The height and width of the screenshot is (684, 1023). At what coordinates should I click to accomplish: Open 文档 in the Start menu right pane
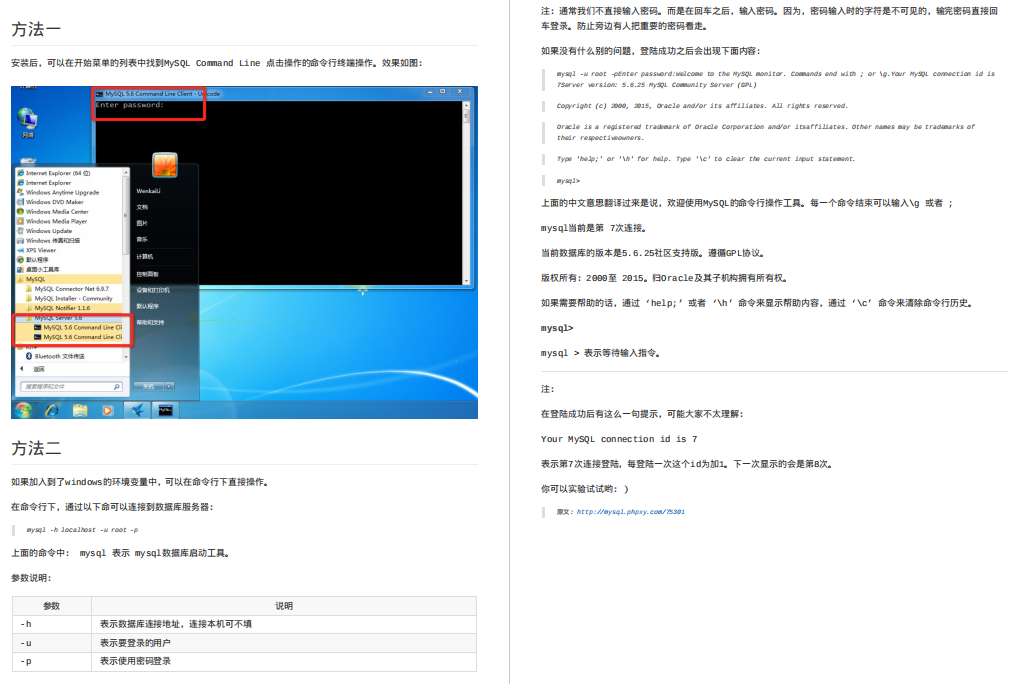tap(142, 207)
